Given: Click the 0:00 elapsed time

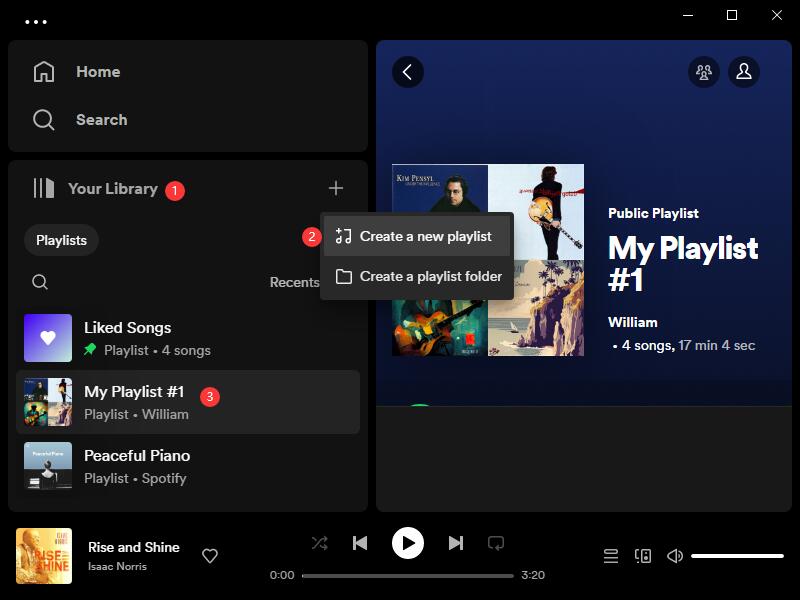Looking at the screenshot, I should pyautogui.click(x=282, y=576).
